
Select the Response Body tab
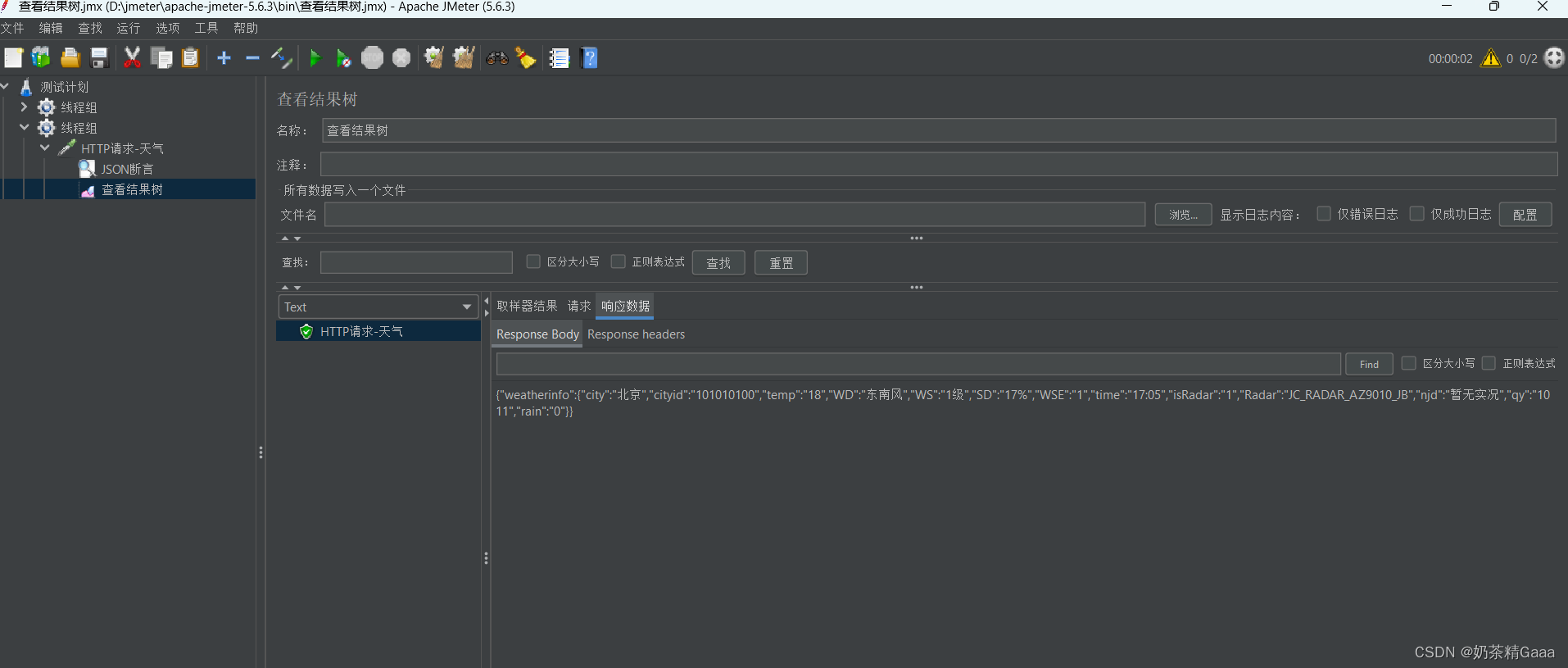pos(537,334)
